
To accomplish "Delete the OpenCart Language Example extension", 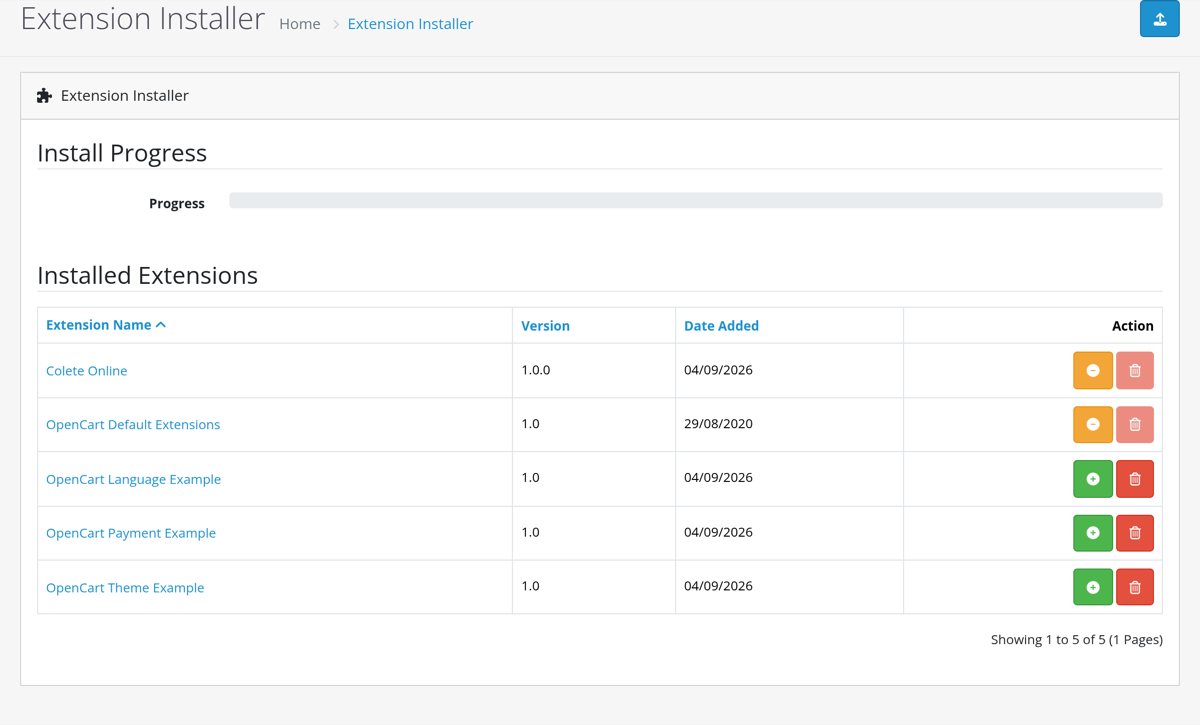I will pyautogui.click(x=1135, y=479).
